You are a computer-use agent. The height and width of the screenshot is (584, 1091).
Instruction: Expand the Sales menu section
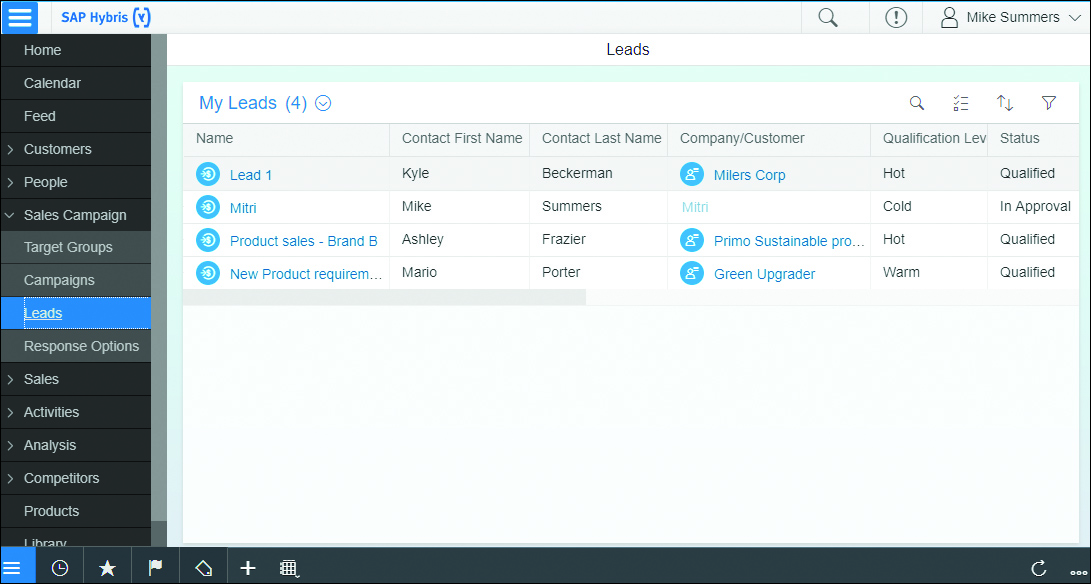tap(10, 379)
